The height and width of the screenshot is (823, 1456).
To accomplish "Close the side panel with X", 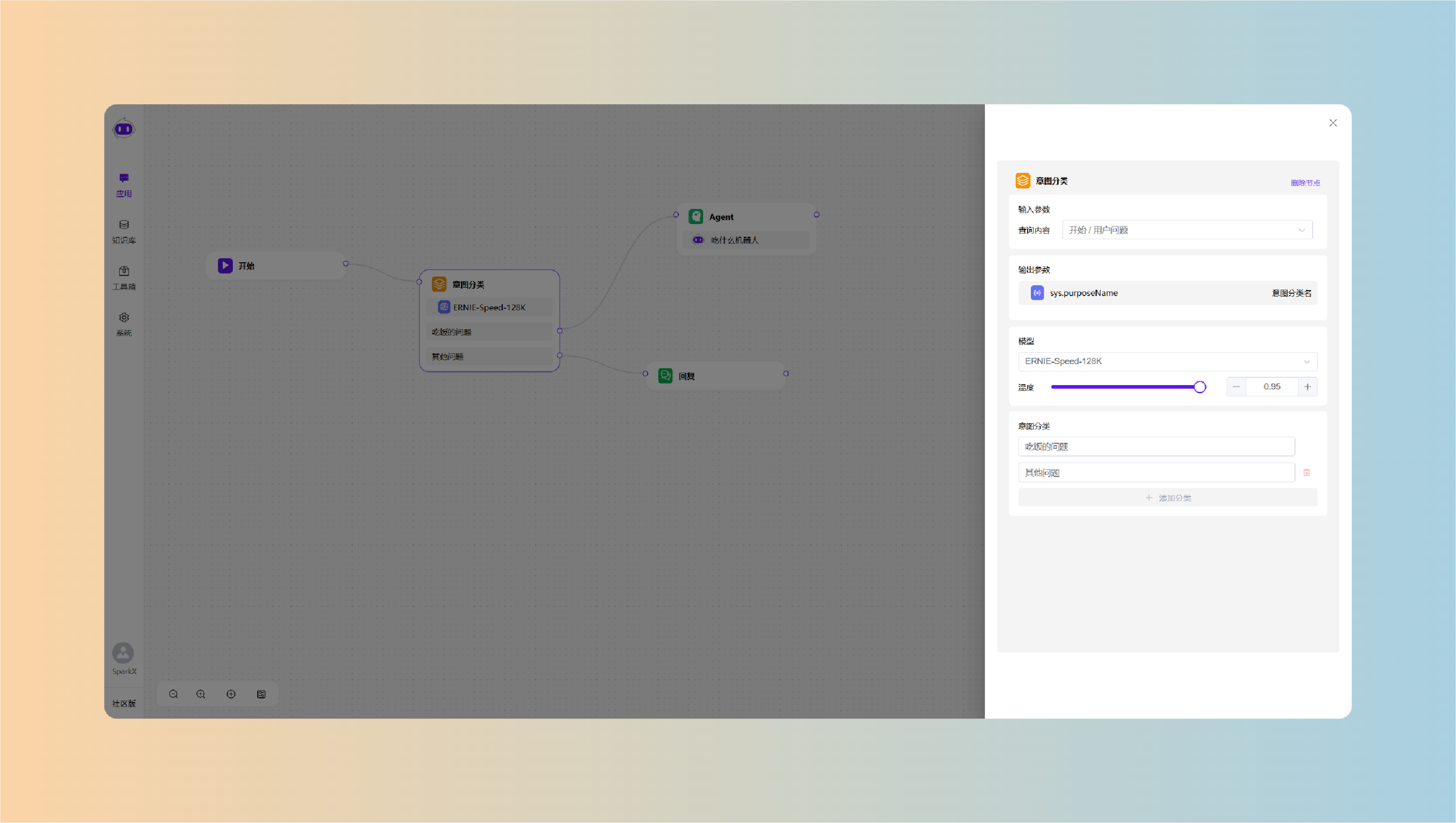I will tap(1333, 123).
